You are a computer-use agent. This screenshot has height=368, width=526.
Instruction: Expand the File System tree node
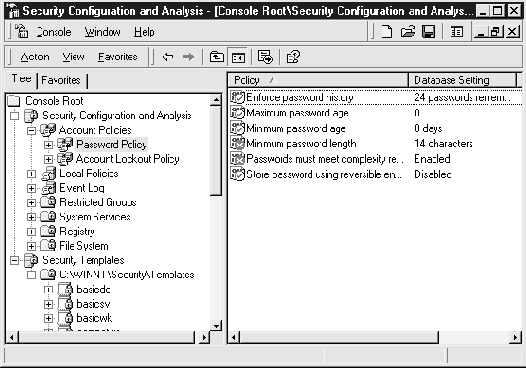(x=31, y=246)
